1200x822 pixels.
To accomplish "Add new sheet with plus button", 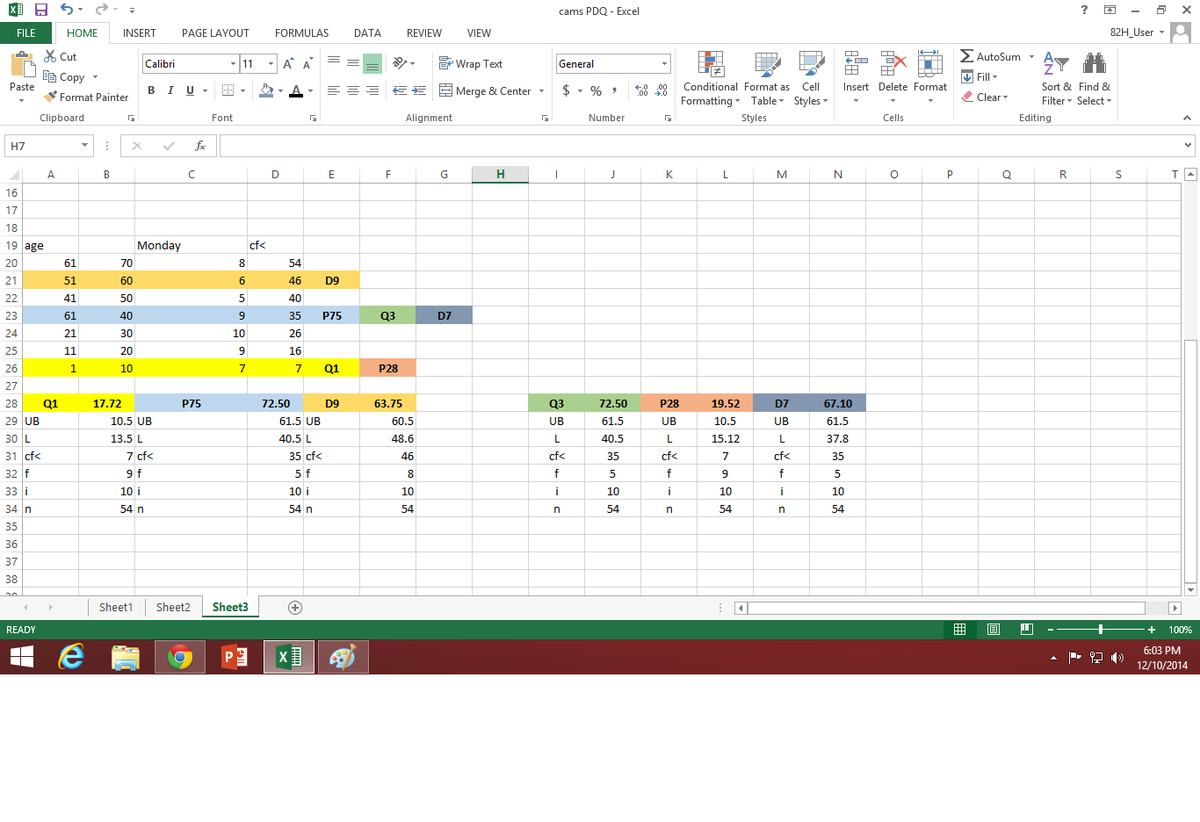I will pos(295,607).
